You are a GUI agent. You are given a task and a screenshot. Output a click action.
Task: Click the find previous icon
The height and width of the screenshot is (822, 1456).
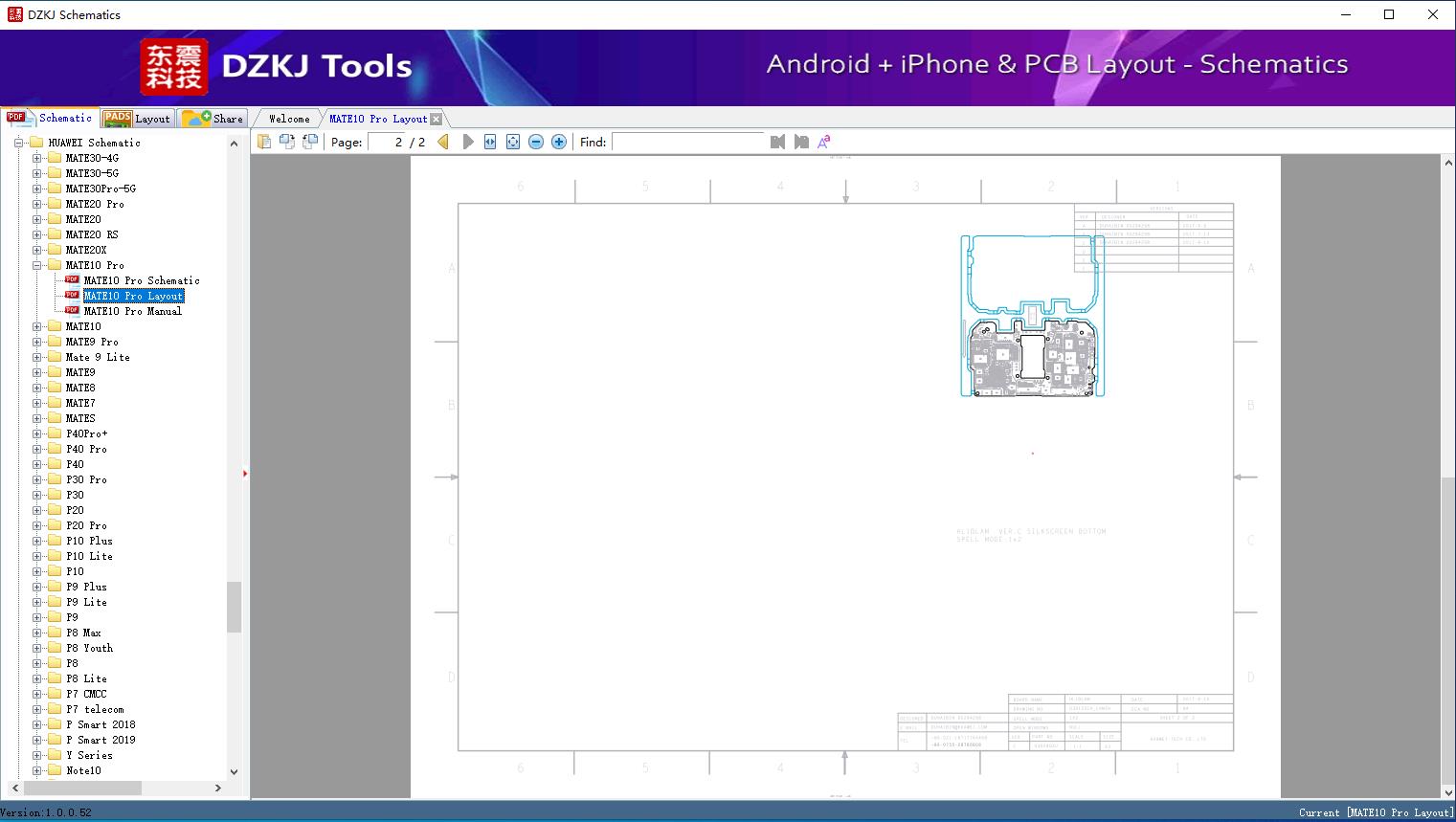pos(777,142)
